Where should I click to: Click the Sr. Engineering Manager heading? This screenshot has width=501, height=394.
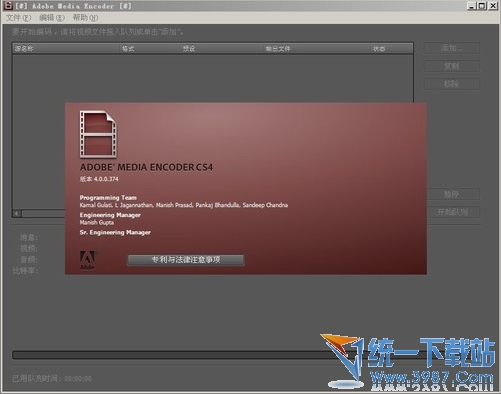(x=115, y=232)
